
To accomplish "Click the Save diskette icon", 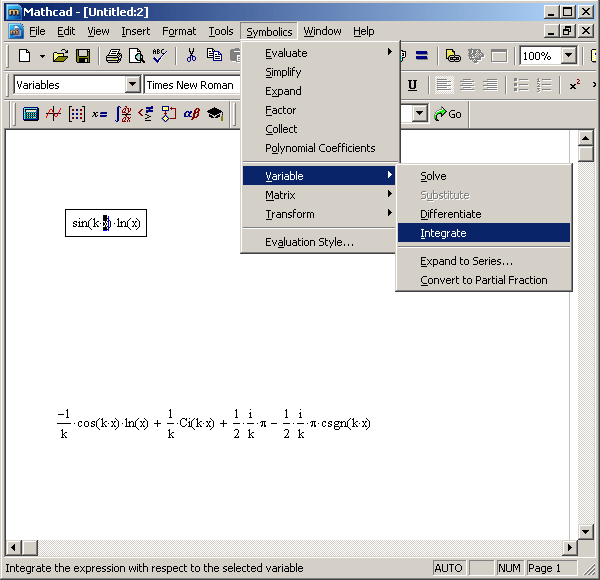I will (x=83, y=56).
